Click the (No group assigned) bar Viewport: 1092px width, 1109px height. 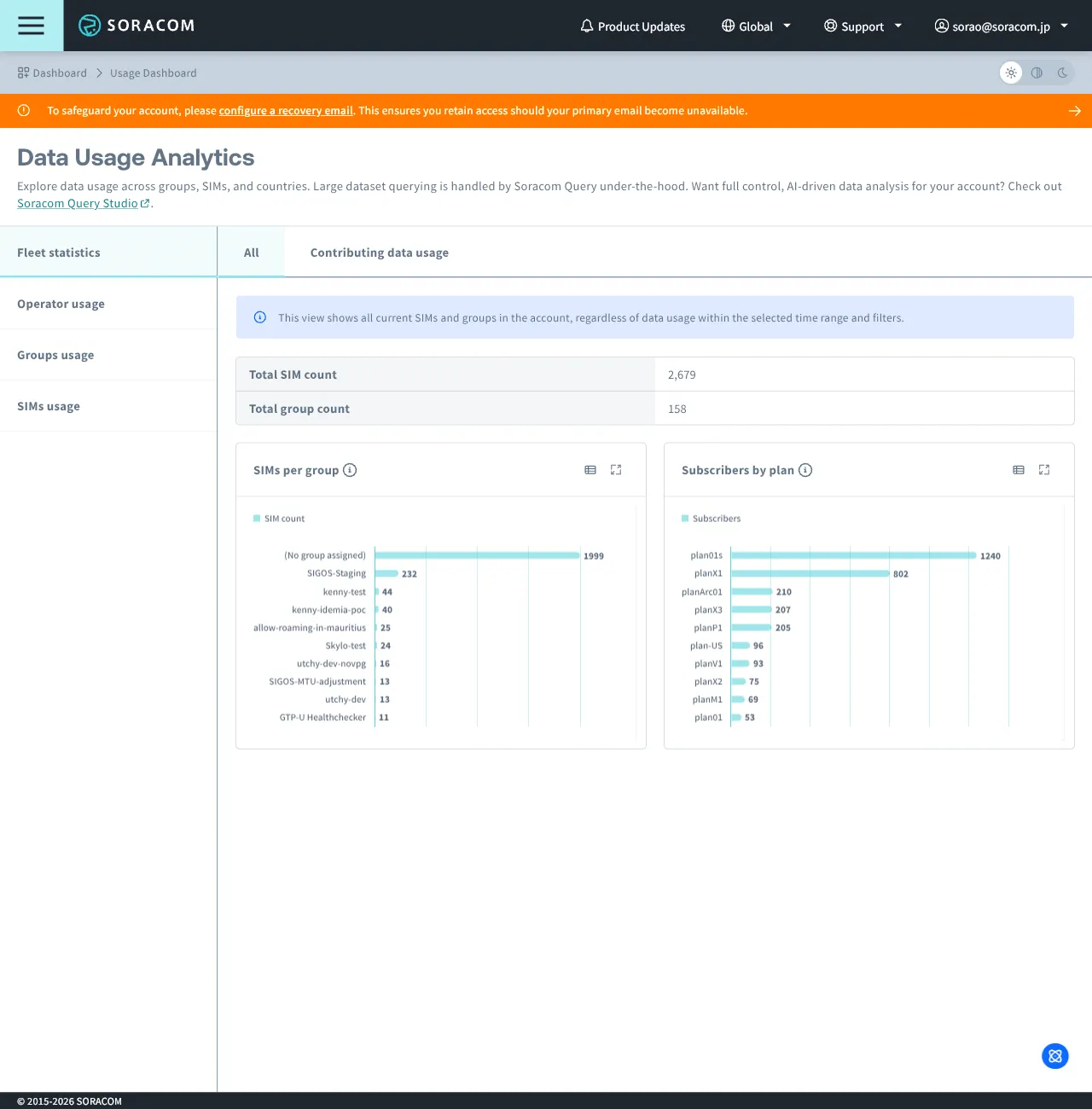pyautogui.click(x=478, y=555)
